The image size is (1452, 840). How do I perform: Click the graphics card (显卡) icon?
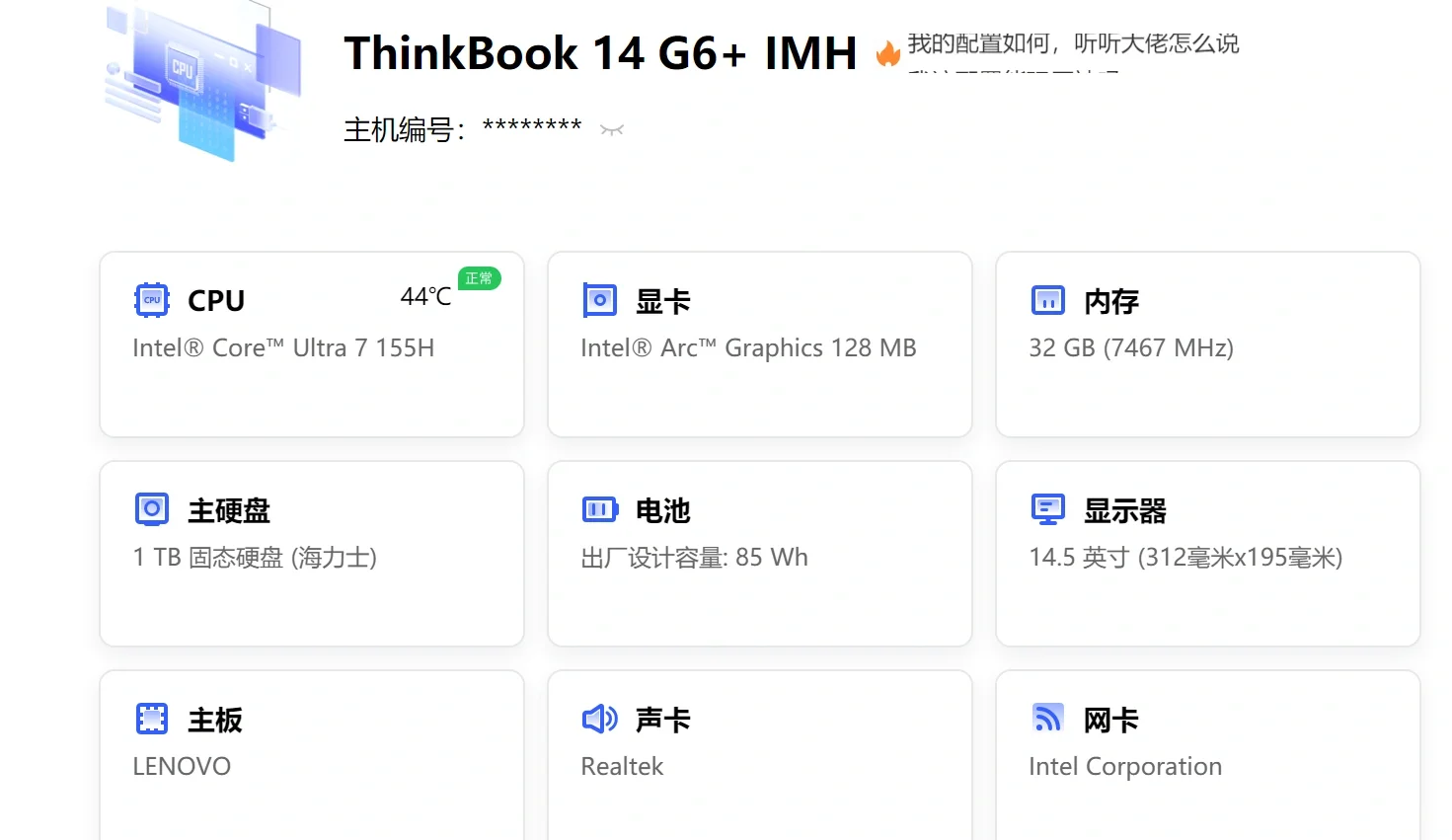coord(599,300)
